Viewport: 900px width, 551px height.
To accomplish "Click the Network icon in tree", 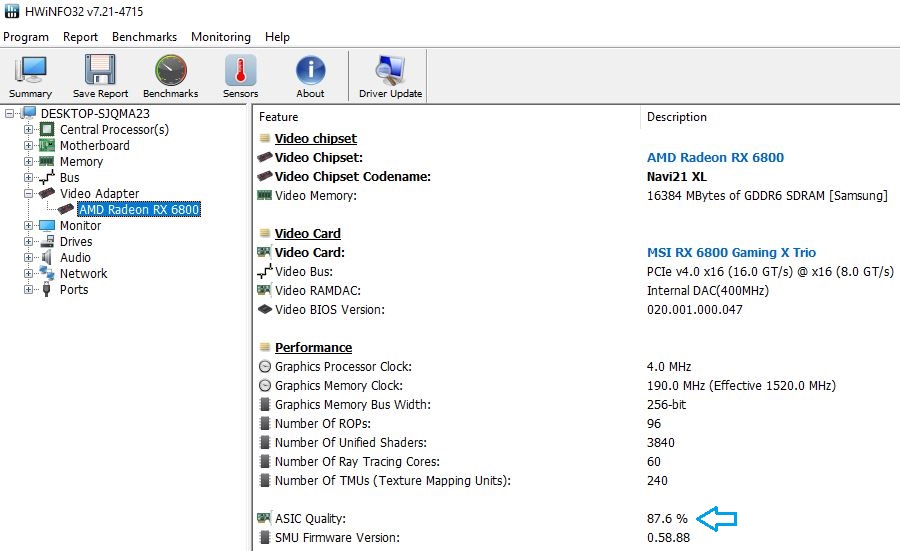I will click(47, 273).
